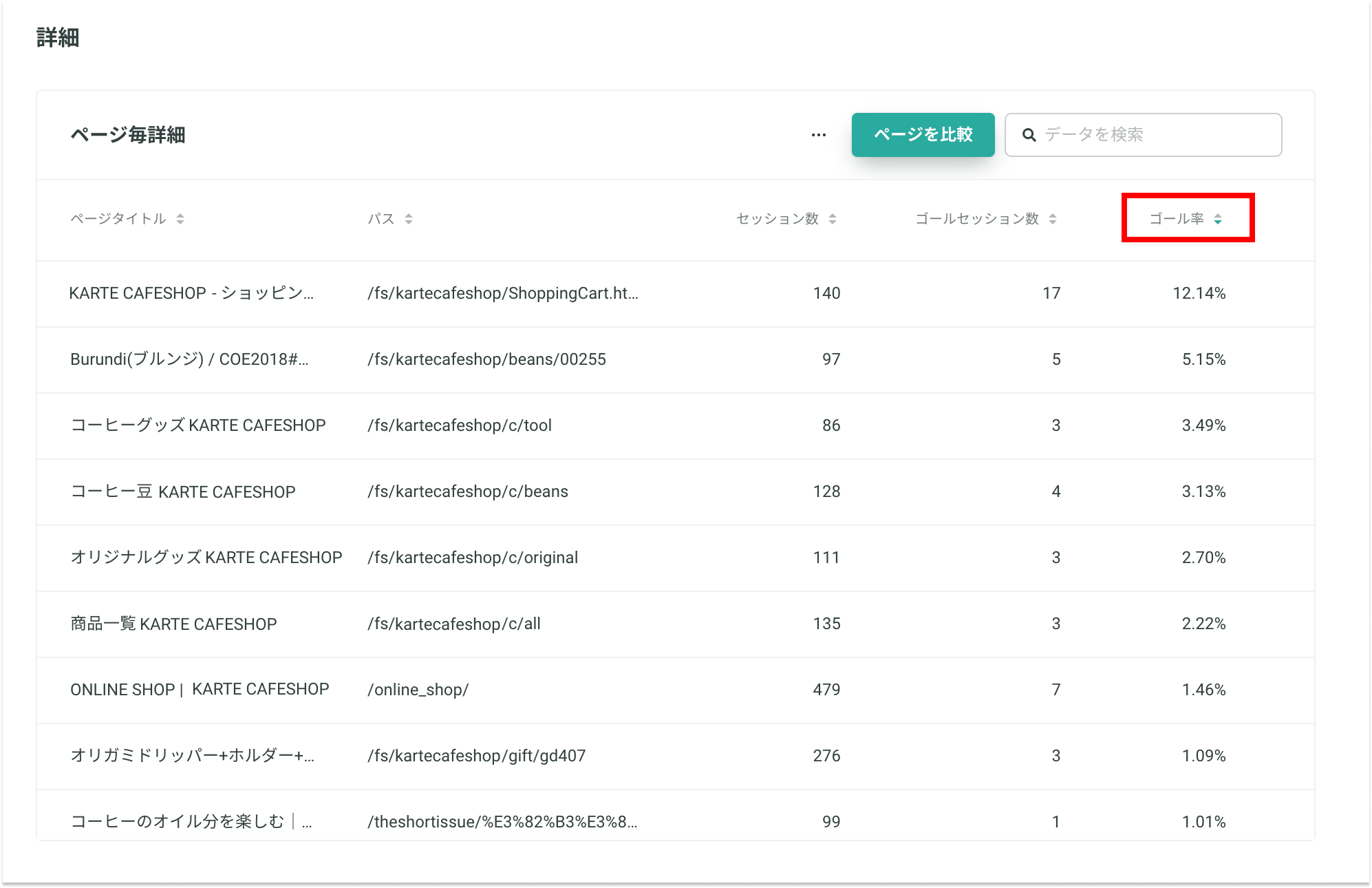Click goal session count 7
The height and width of the screenshot is (888, 1372).
[x=1056, y=690]
